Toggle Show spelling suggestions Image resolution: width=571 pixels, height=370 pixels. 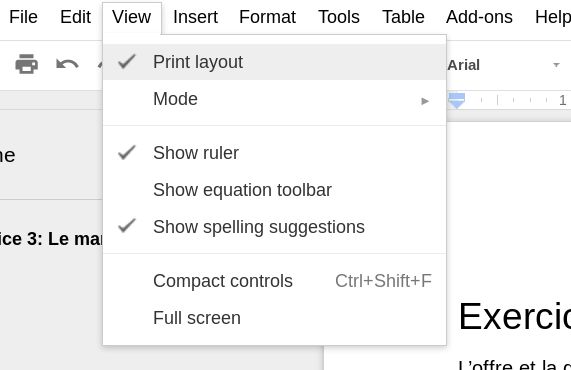[x=275, y=227]
